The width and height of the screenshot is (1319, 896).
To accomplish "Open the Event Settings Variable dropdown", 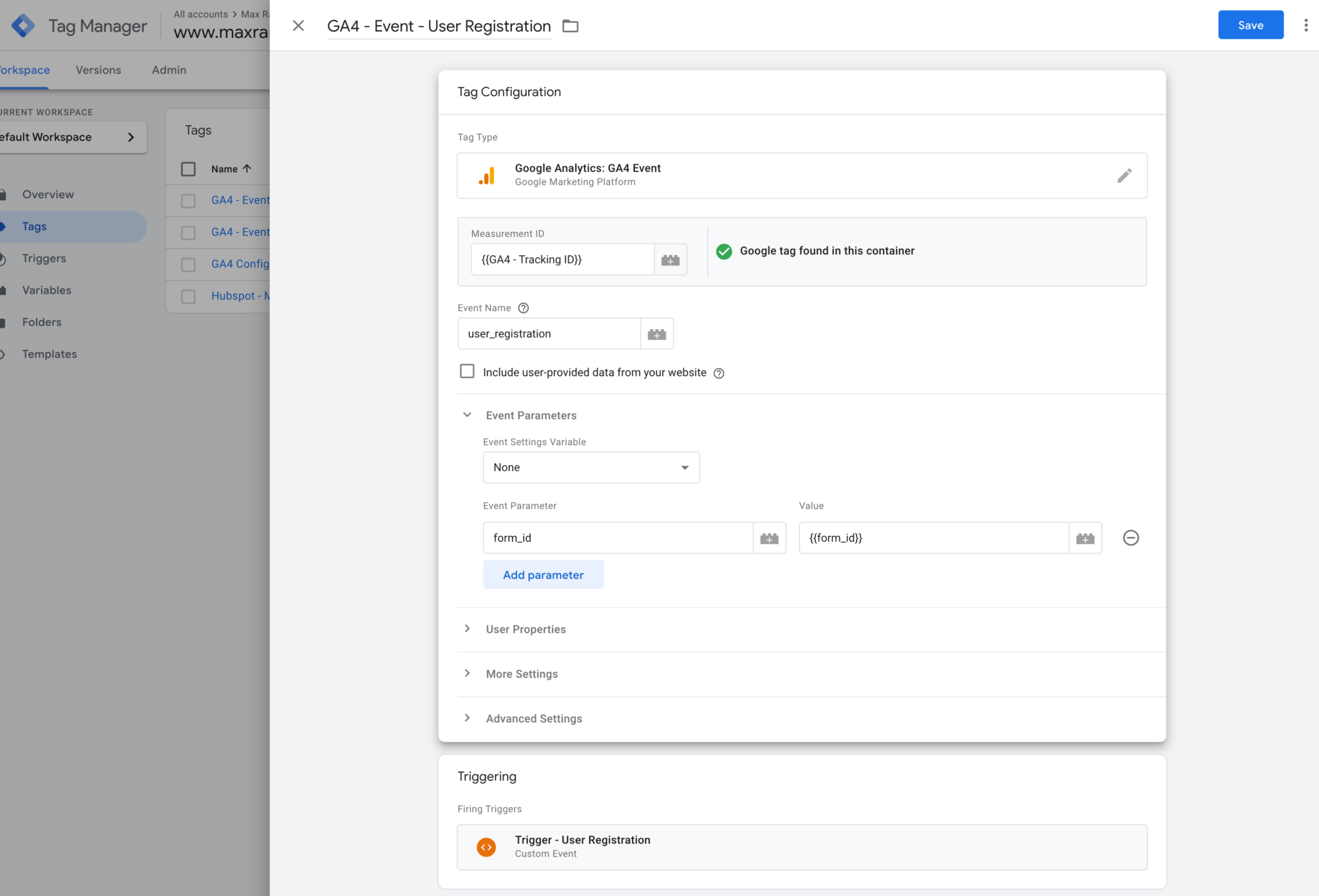I will click(x=590, y=467).
